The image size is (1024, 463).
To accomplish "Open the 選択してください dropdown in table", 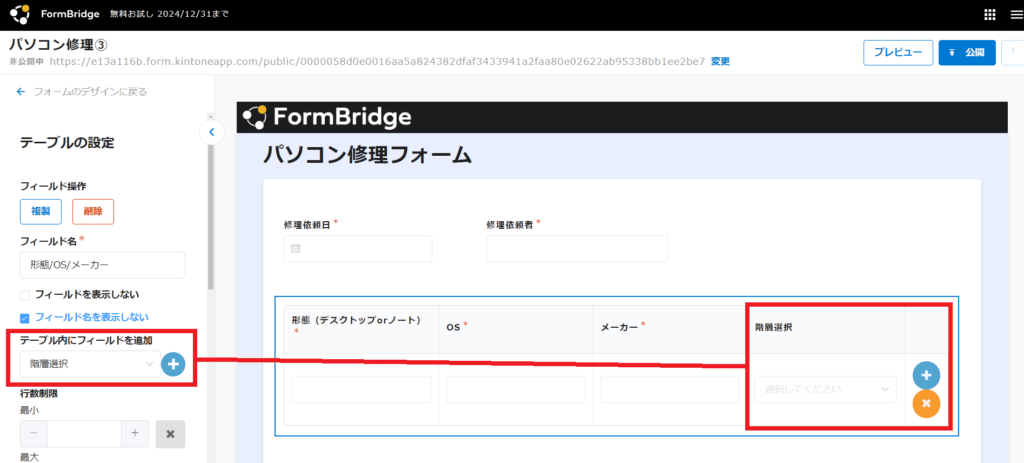I will point(826,389).
